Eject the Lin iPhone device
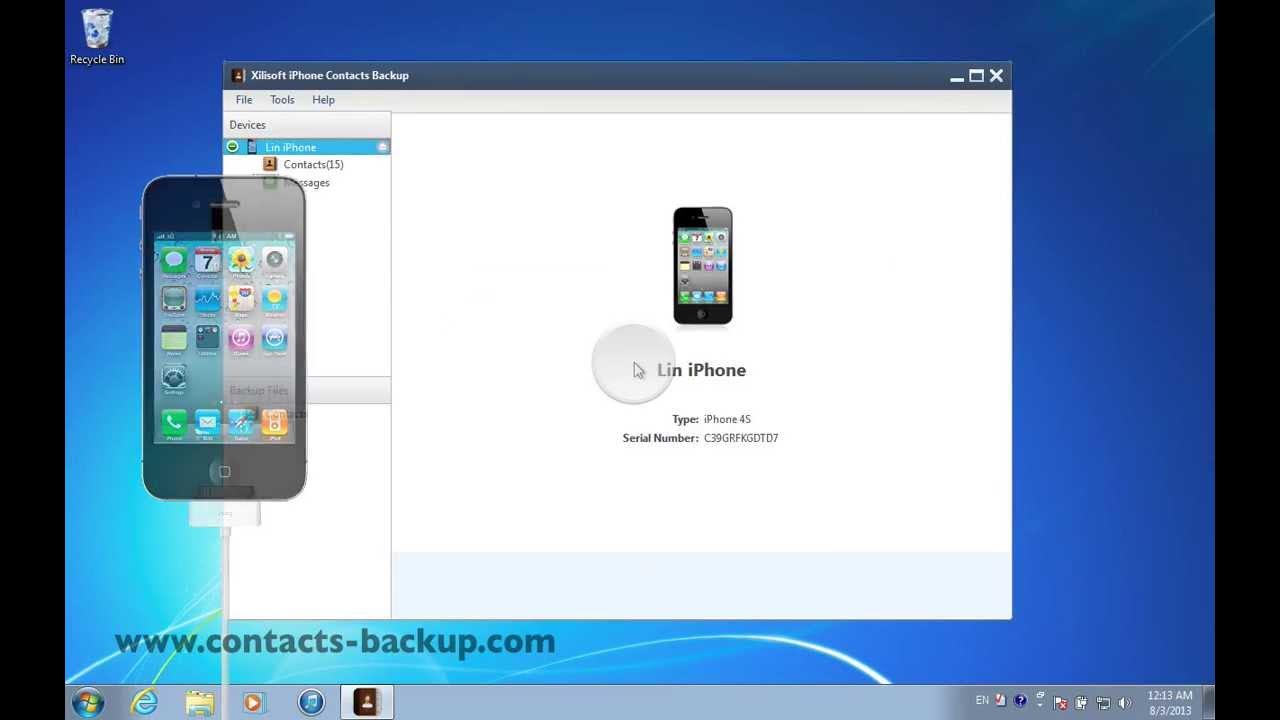This screenshot has height=720, width=1280. click(x=382, y=147)
